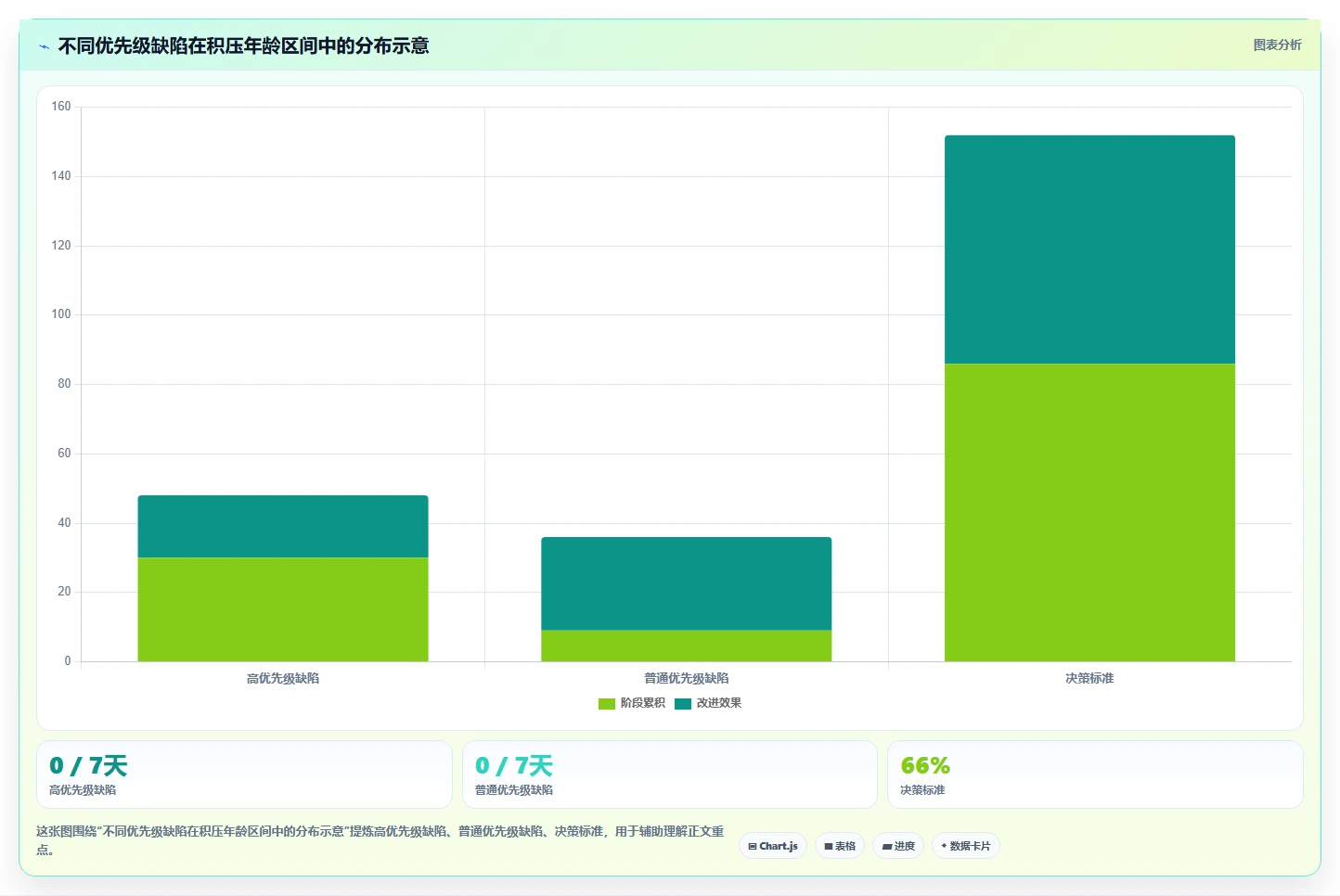Click the description paragraph starting with 这张图围绕
Screen dimensions: 1340x896
(x=380, y=840)
